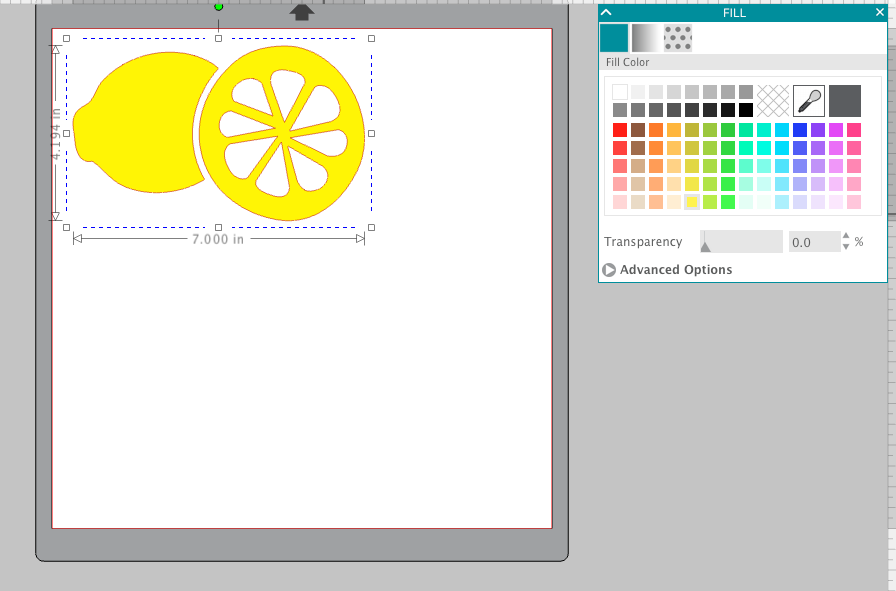Click the Fill Color section heading
The height and width of the screenshot is (591, 896).
627,62
